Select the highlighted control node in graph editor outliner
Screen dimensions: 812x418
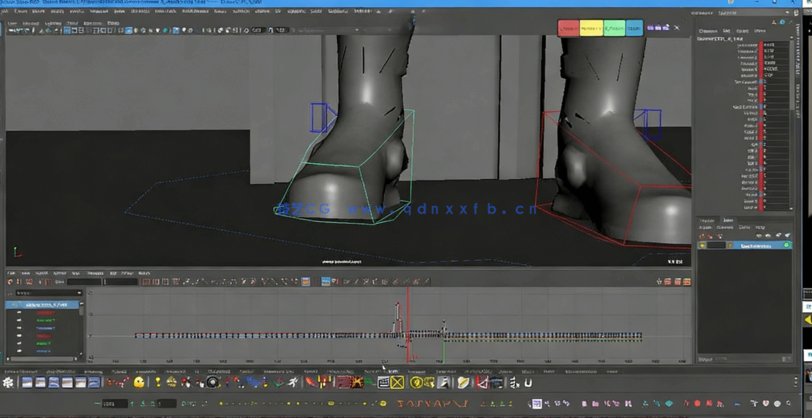click(48, 304)
